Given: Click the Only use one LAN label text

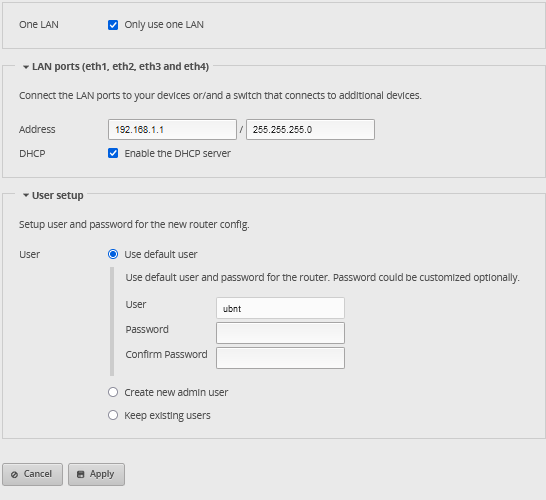Looking at the screenshot, I should 164,25.
